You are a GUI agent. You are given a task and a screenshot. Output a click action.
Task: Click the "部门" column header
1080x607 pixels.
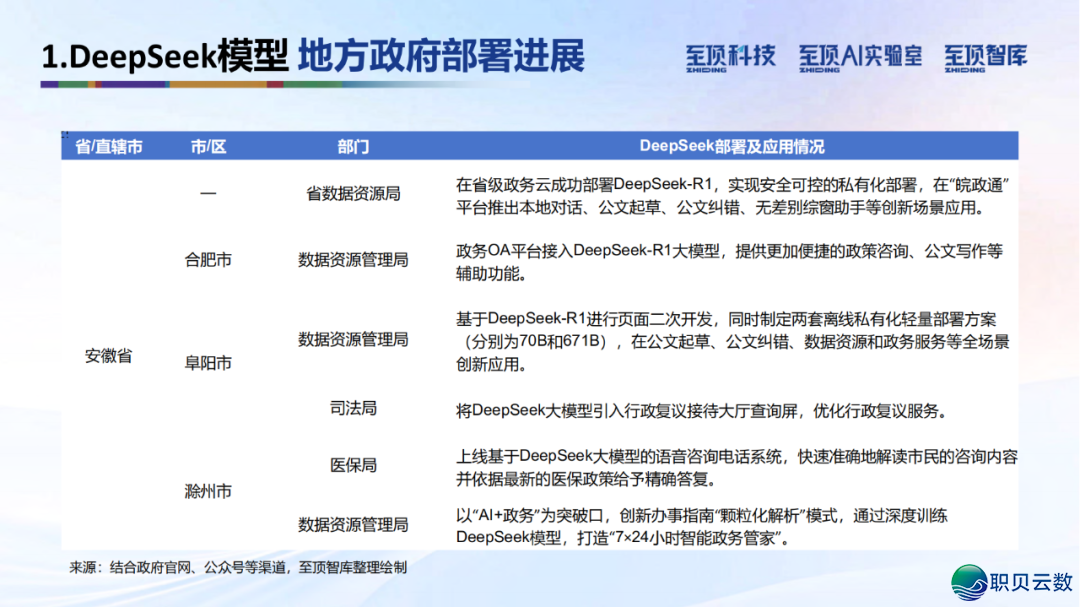[x=353, y=147]
